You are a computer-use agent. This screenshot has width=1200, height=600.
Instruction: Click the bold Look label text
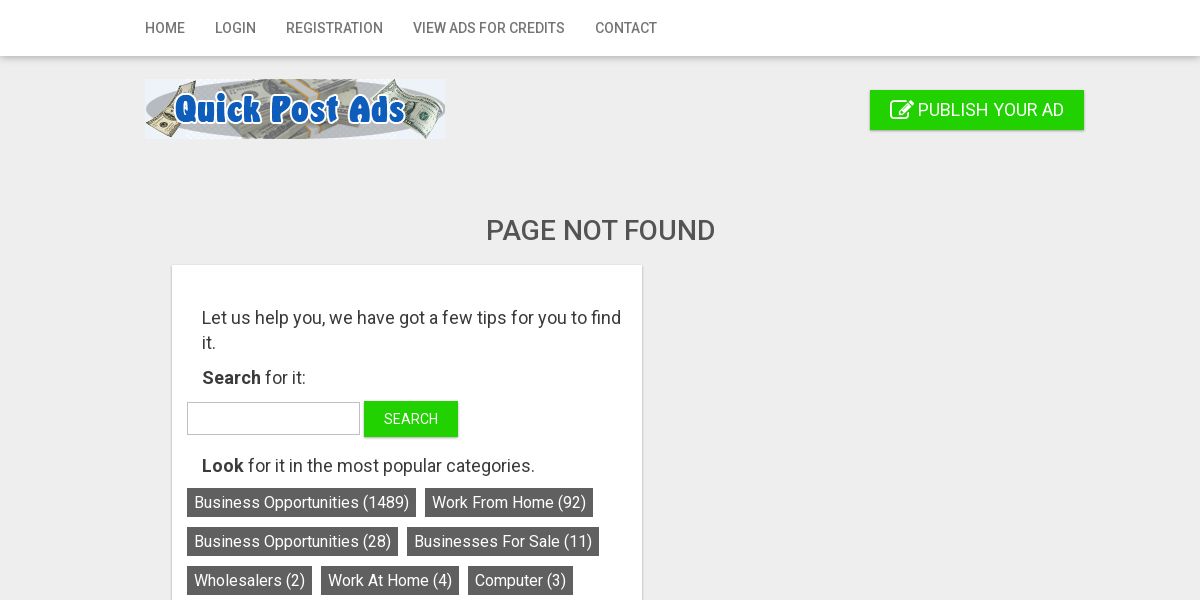(x=222, y=466)
